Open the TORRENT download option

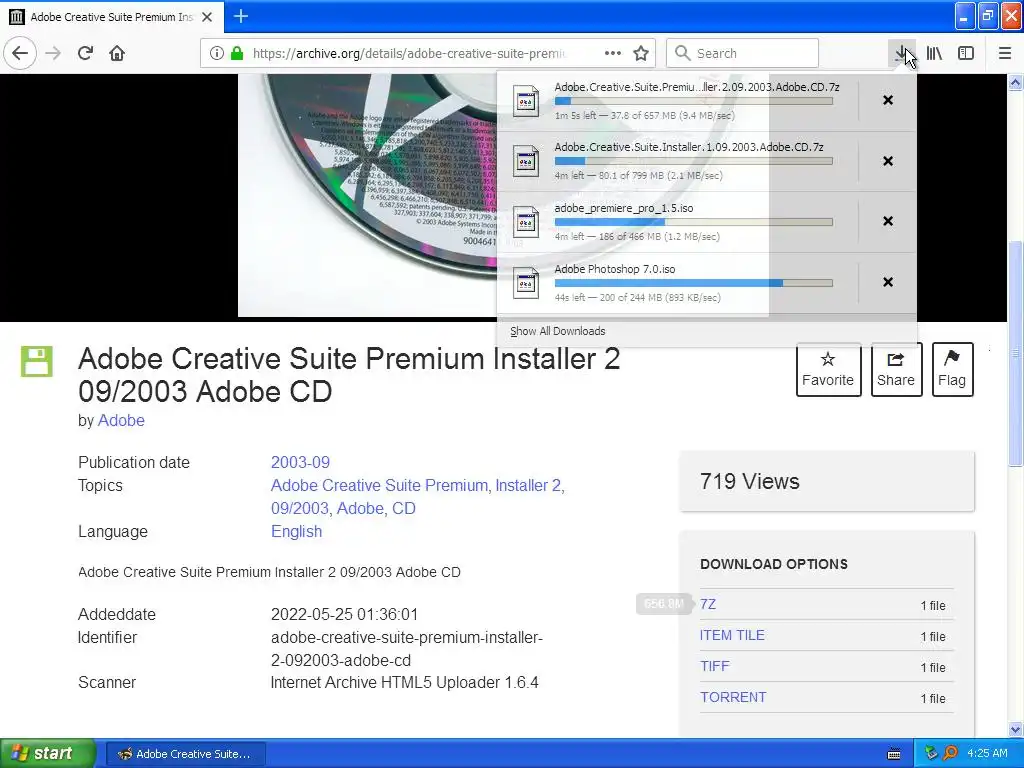tap(733, 697)
